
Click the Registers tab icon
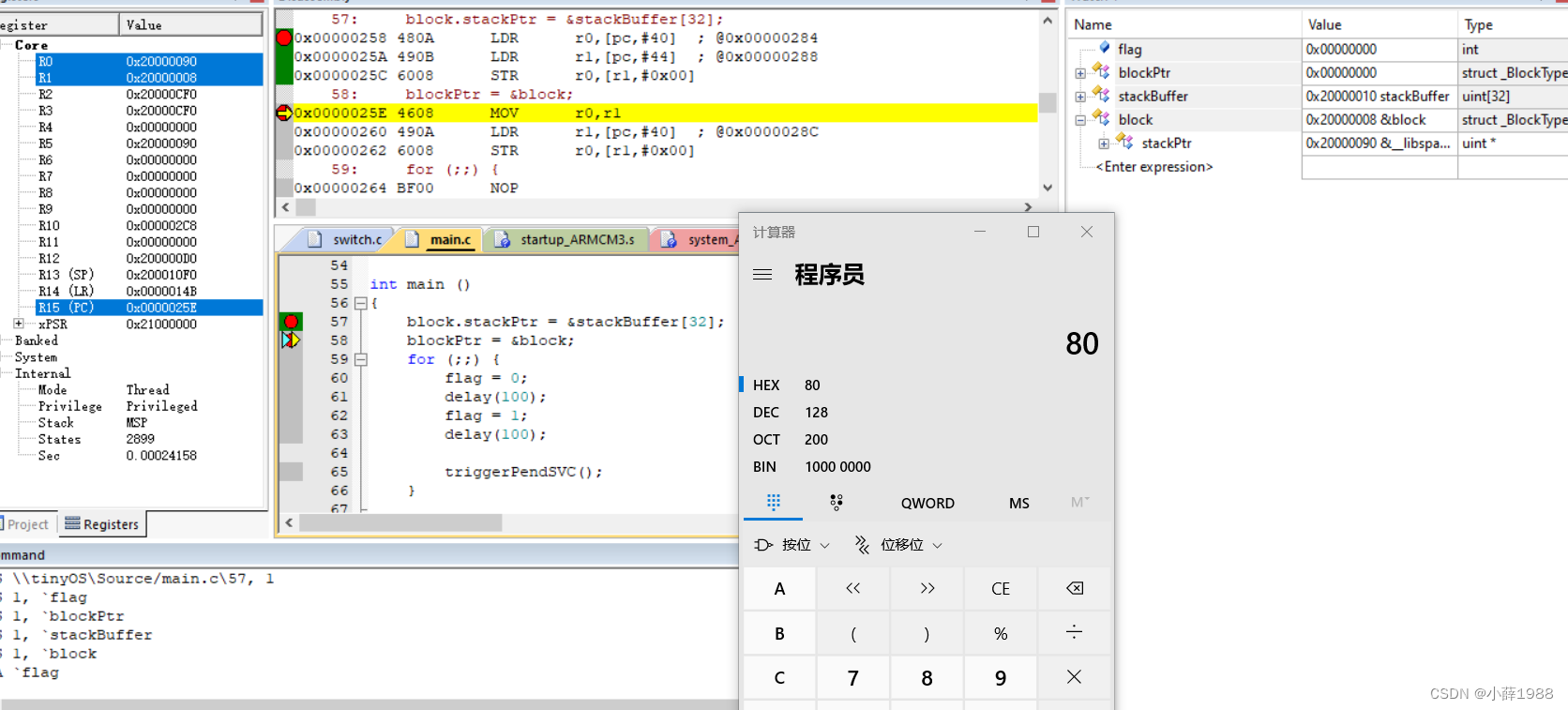point(72,524)
